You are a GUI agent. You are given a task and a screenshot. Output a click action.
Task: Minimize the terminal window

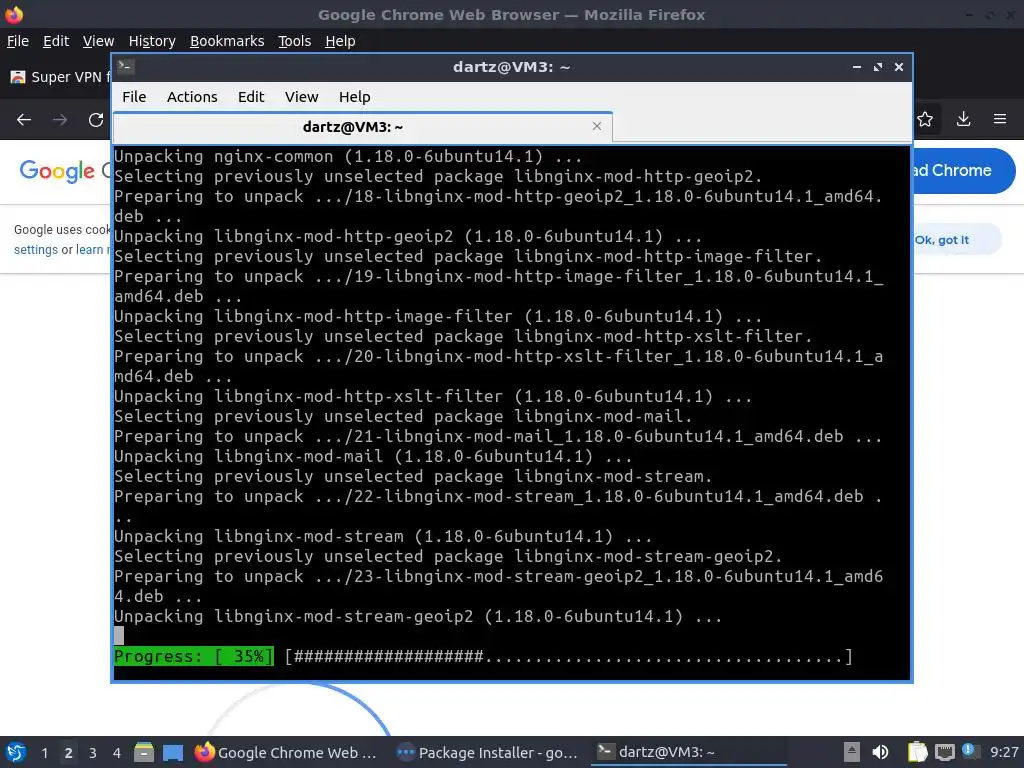coord(856,67)
